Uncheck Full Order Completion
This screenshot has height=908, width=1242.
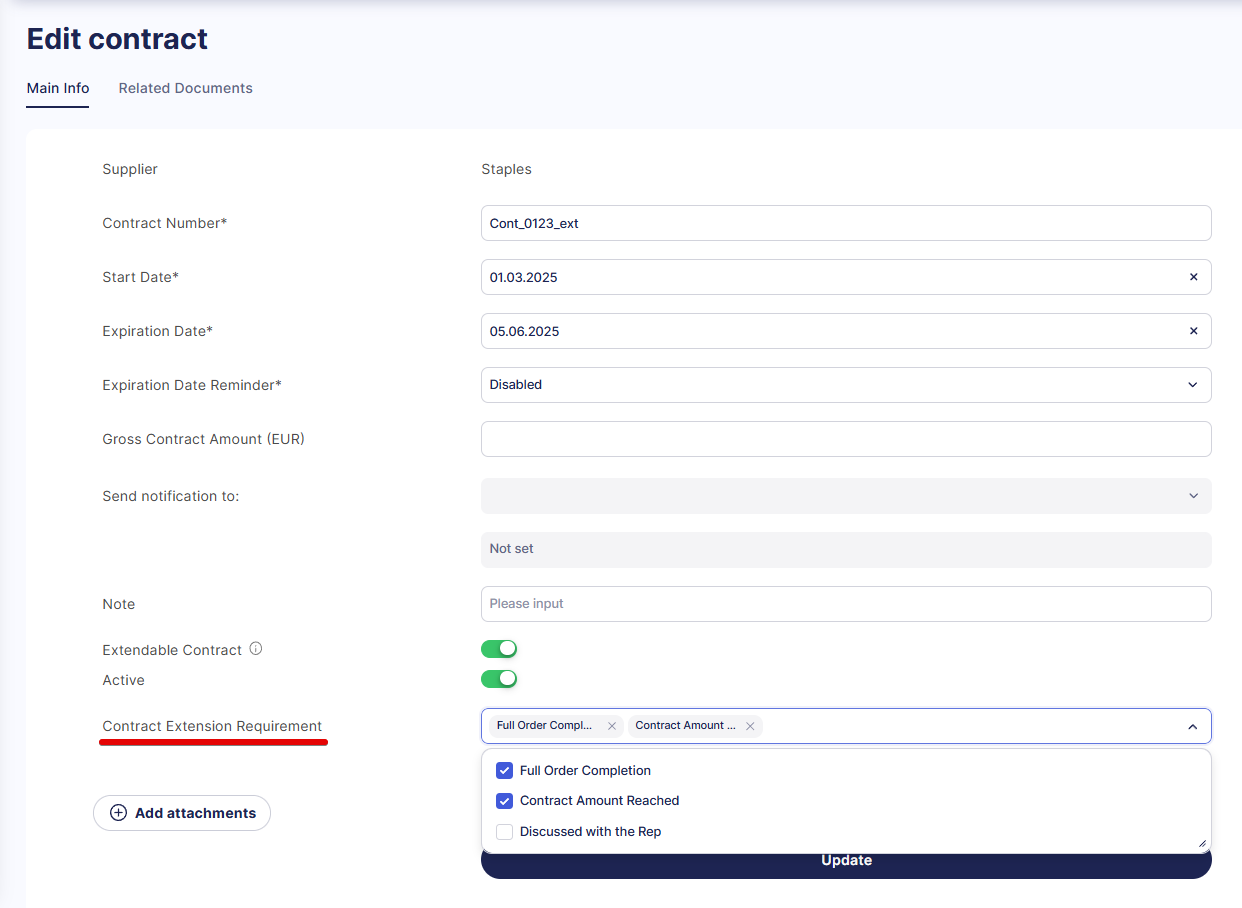click(504, 771)
